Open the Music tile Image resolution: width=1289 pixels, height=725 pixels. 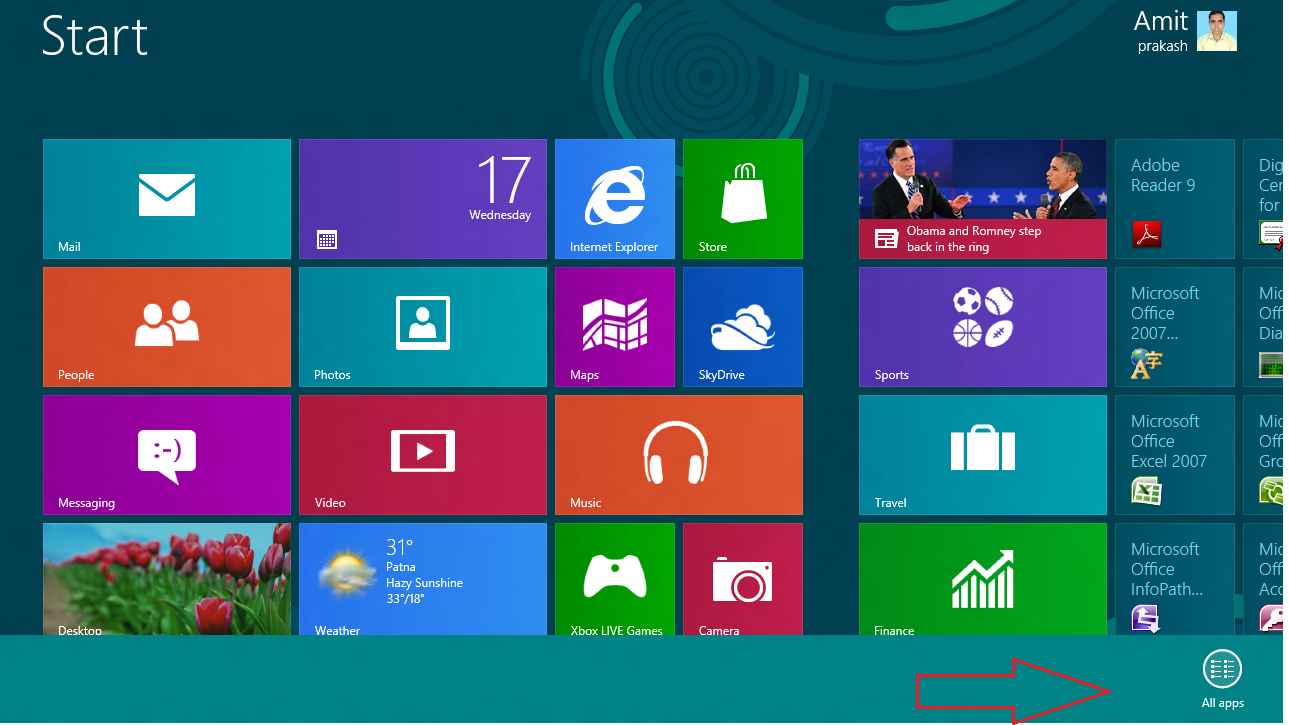point(679,455)
